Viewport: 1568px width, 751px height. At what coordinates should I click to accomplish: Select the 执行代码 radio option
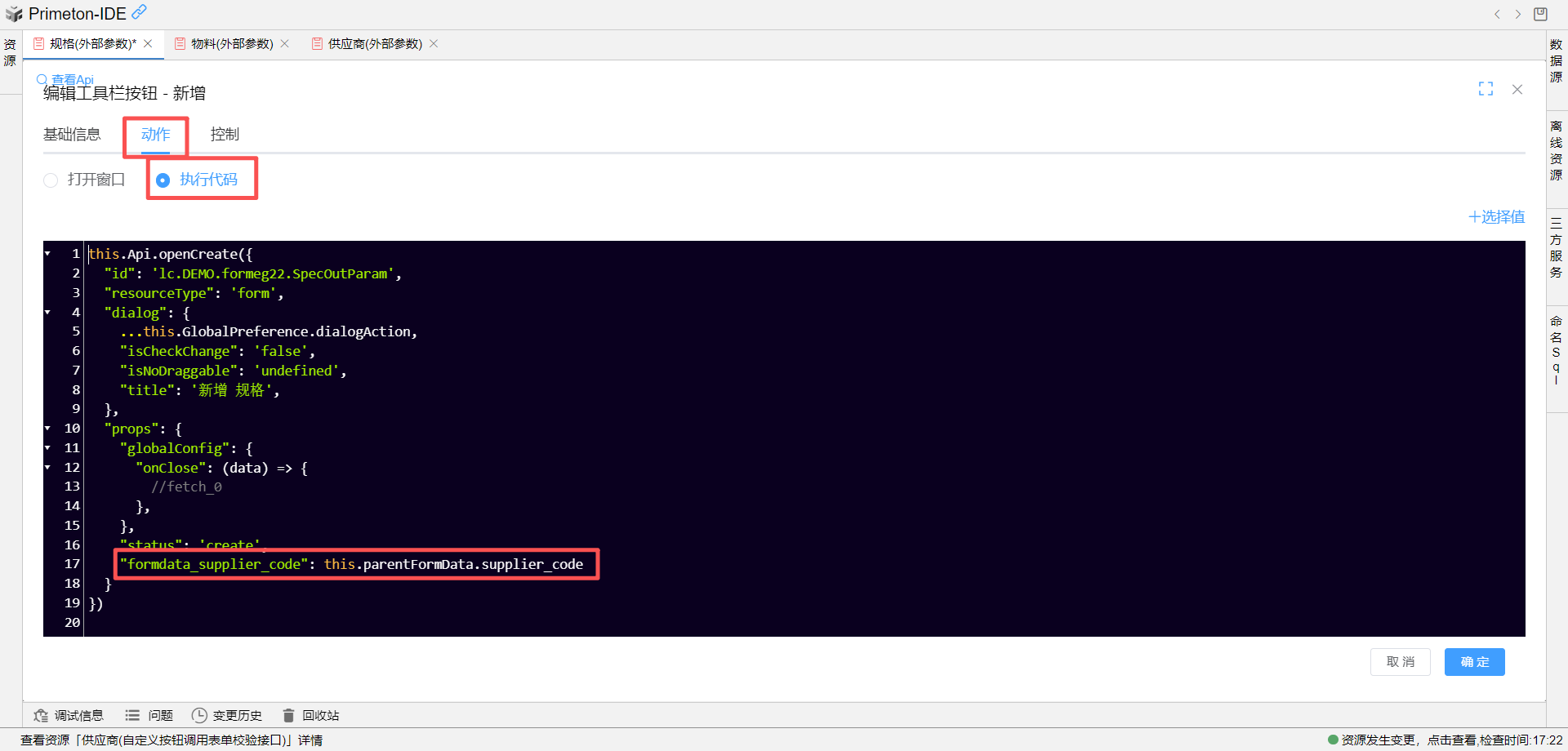163,180
